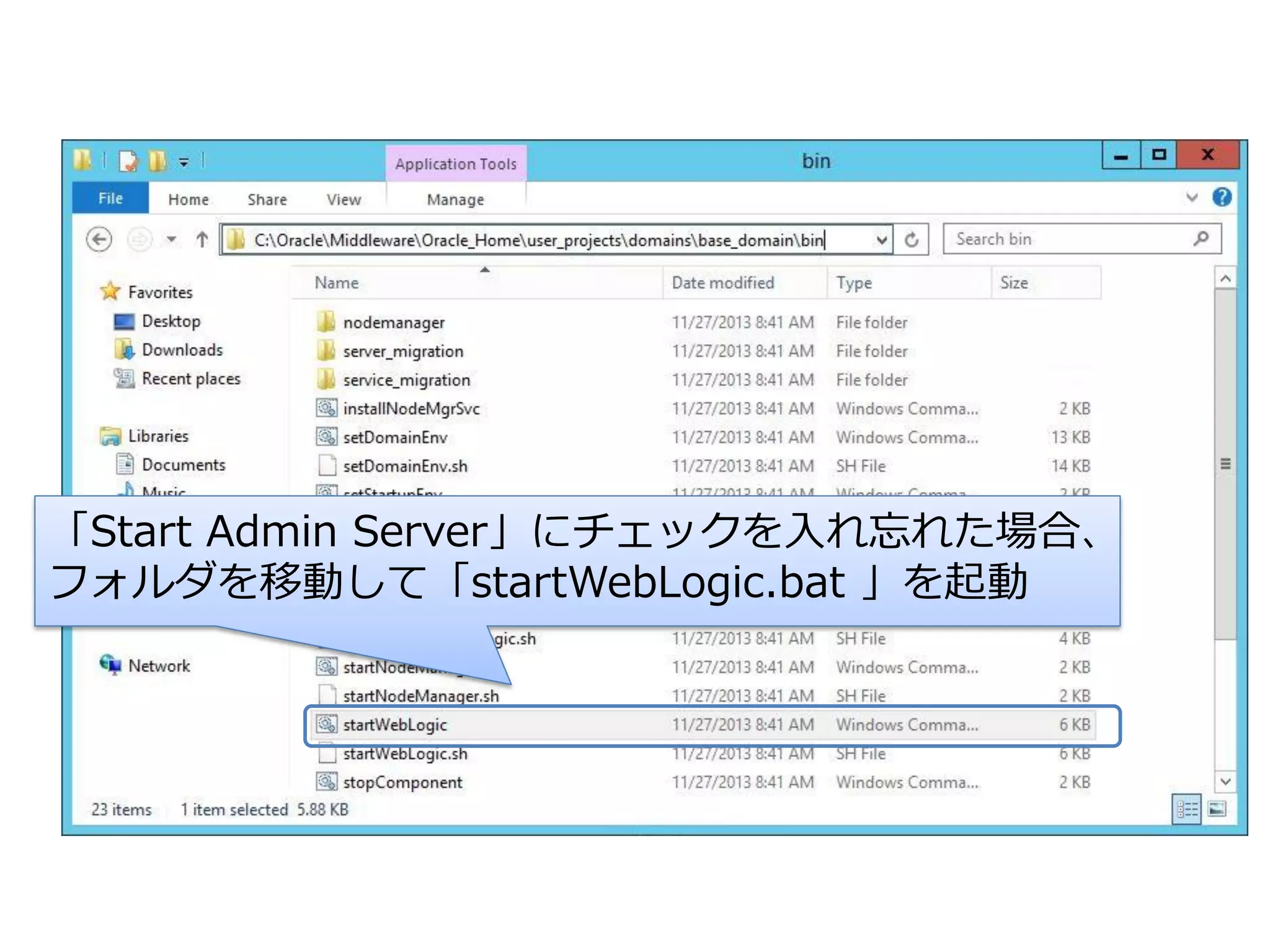
Task: Click in the address bar path
Action: coord(538,240)
